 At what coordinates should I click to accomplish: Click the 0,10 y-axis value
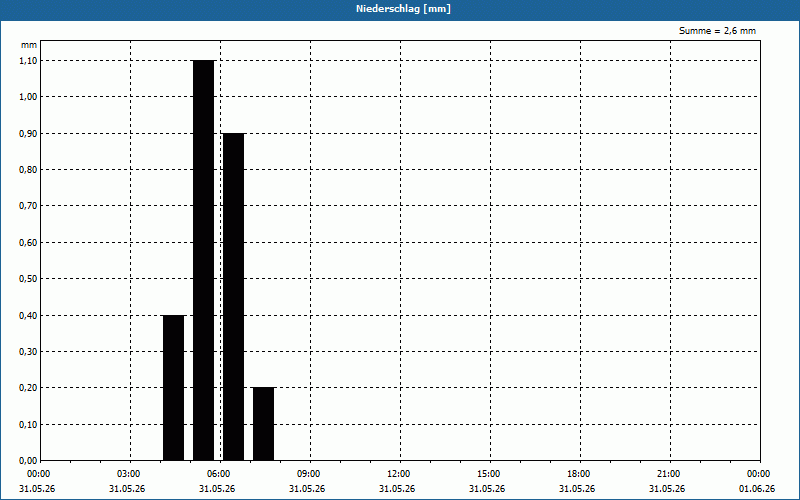coord(28,424)
